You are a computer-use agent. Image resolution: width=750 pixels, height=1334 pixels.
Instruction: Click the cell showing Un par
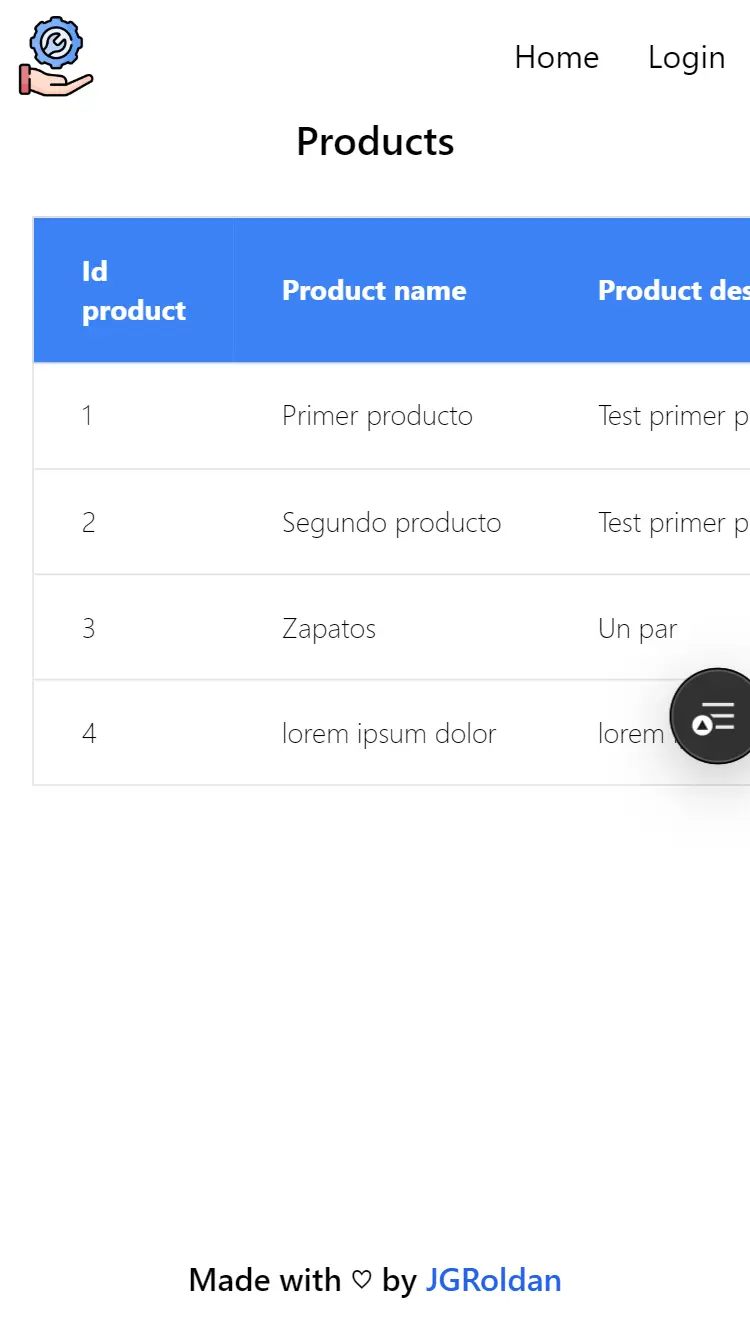point(637,628)
